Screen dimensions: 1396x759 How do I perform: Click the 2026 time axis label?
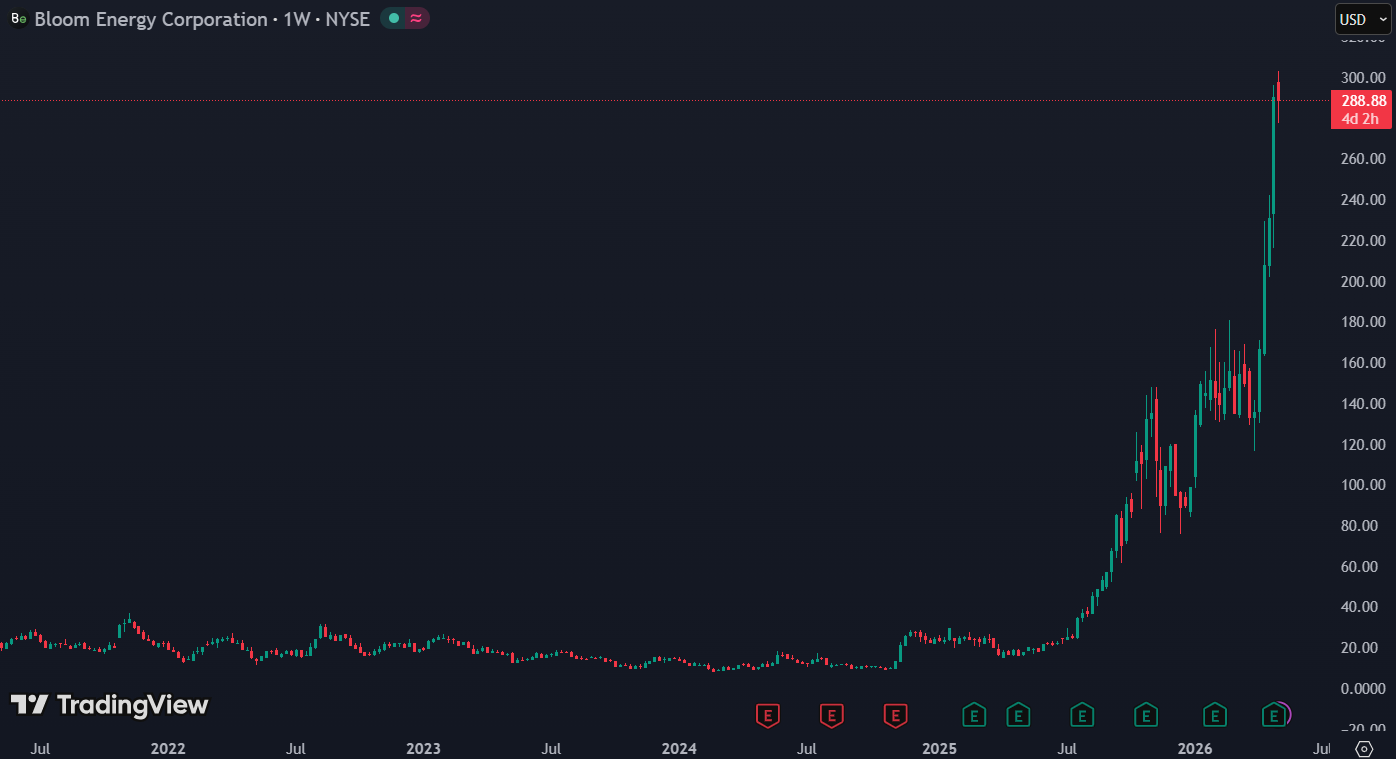pos(1195,749)
